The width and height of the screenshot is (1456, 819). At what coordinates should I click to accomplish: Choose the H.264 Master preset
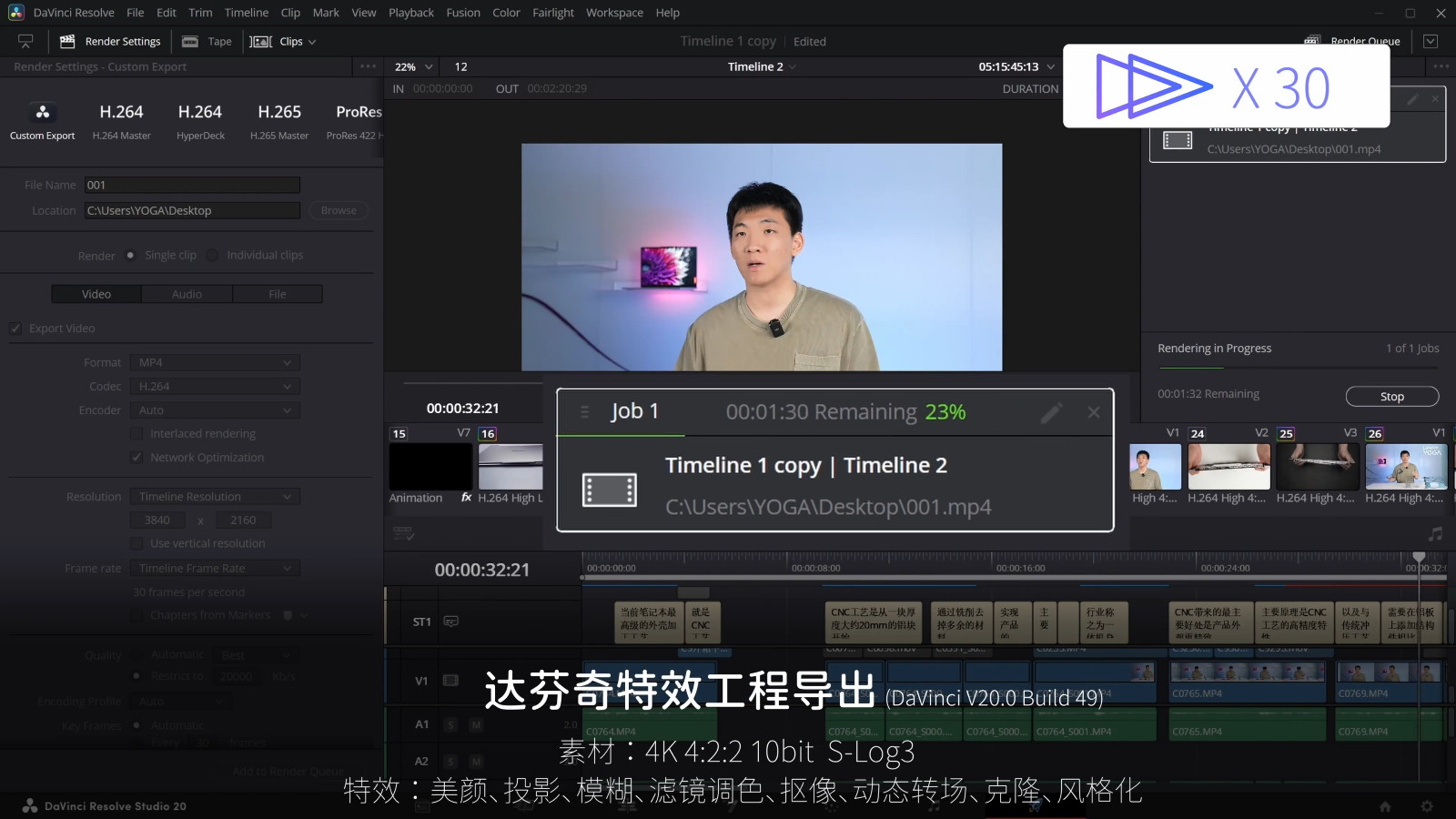pyautogui.click(x=121, y=121)
